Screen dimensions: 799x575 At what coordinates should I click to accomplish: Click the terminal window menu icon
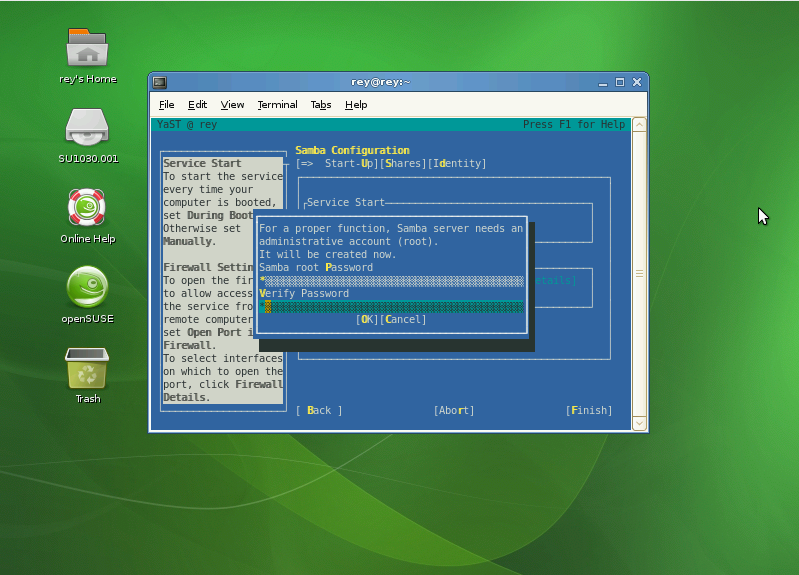pyautogui.click(x=159, y=82)
